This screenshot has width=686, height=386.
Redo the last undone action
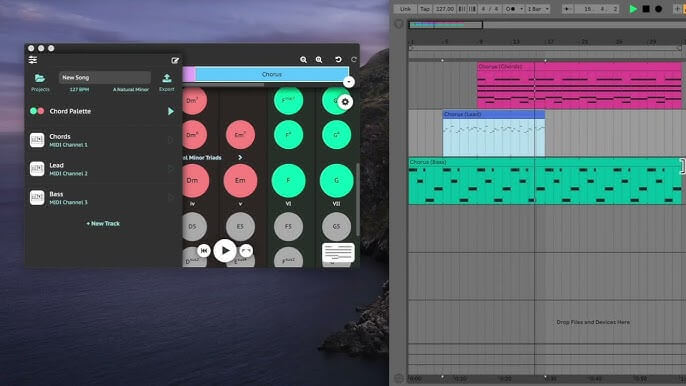(x=354, y=59)
